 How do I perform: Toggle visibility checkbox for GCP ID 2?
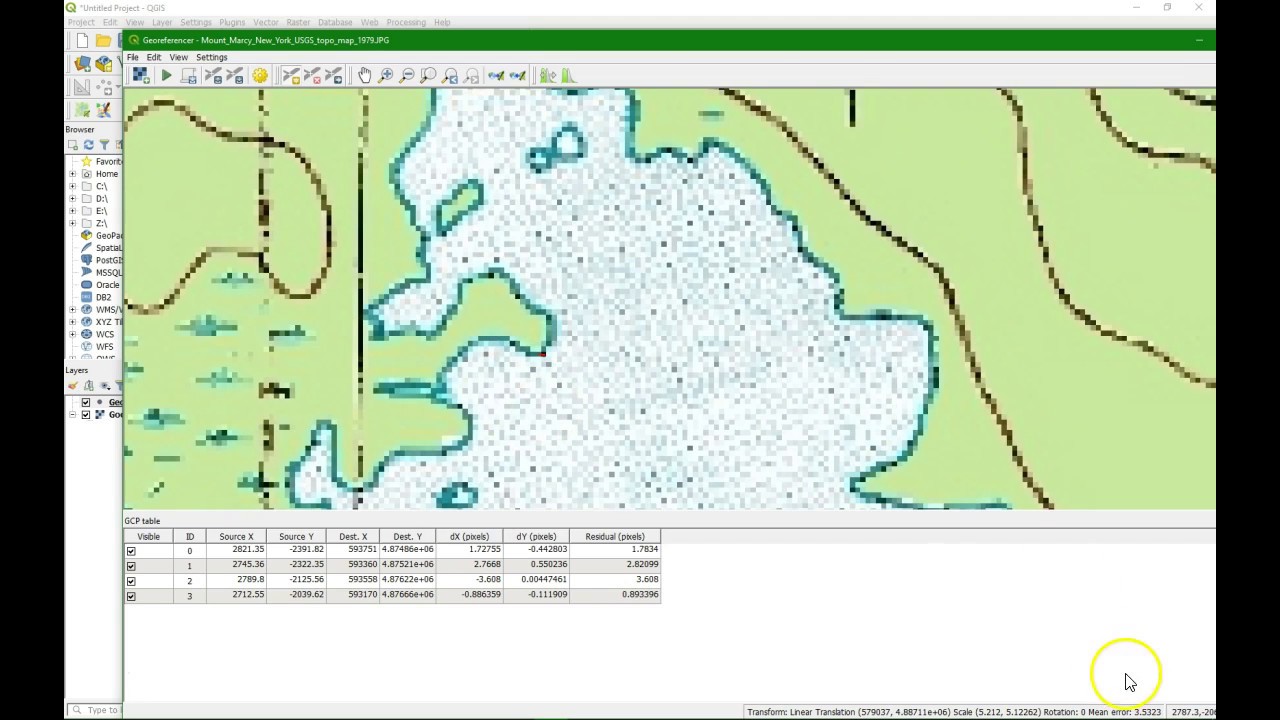coord(131,581)
